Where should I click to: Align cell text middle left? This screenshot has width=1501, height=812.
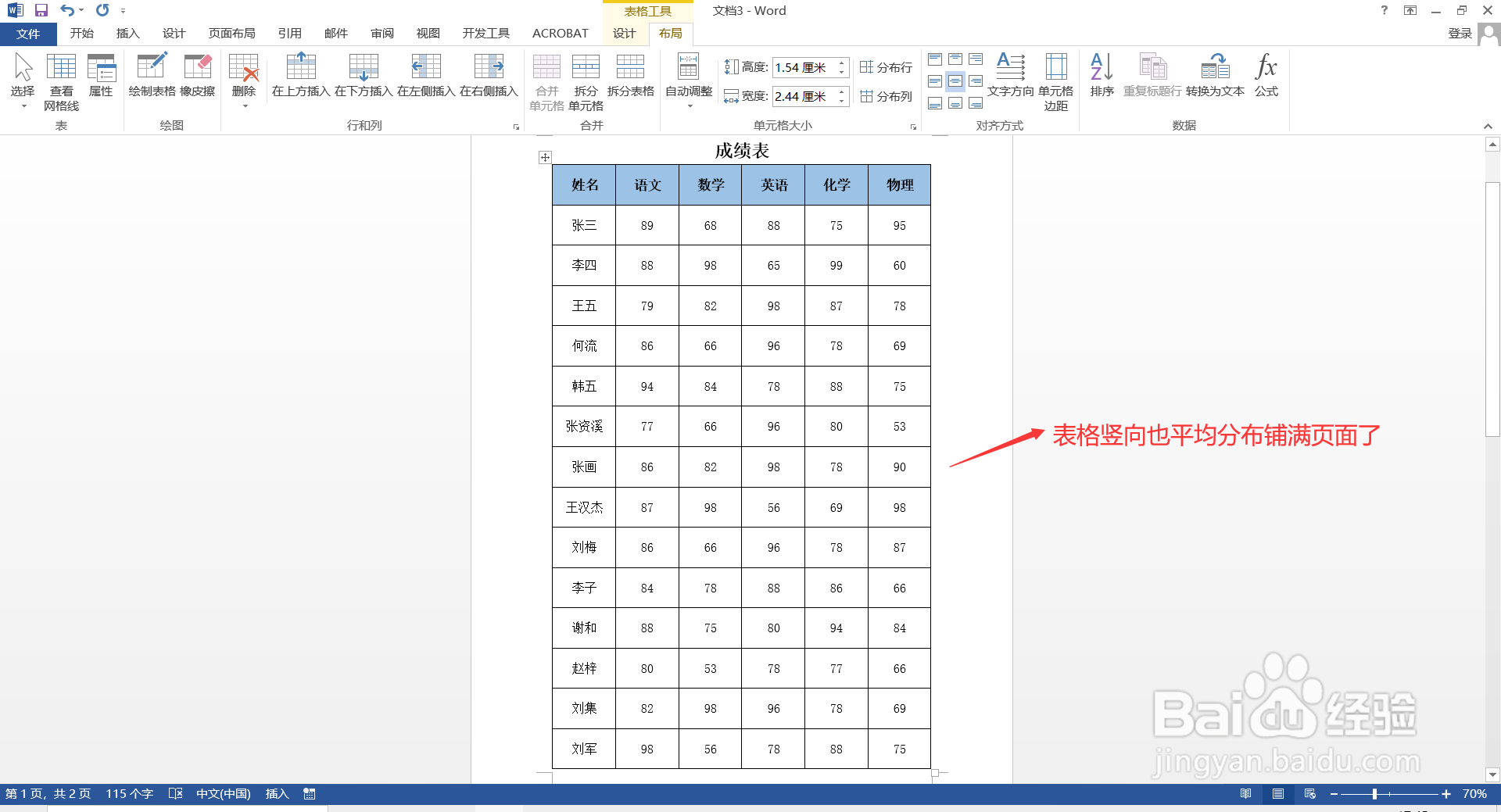[935, 81]
